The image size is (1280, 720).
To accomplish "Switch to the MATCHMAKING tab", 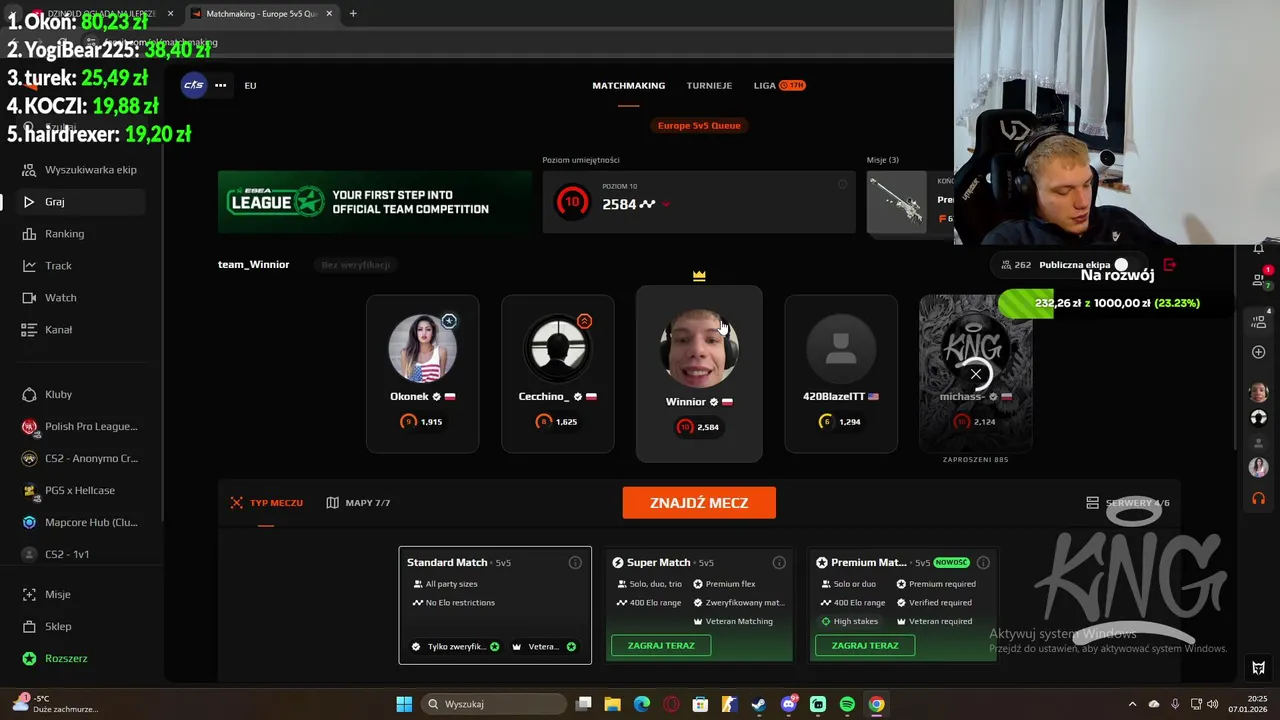I will [628, 85].
